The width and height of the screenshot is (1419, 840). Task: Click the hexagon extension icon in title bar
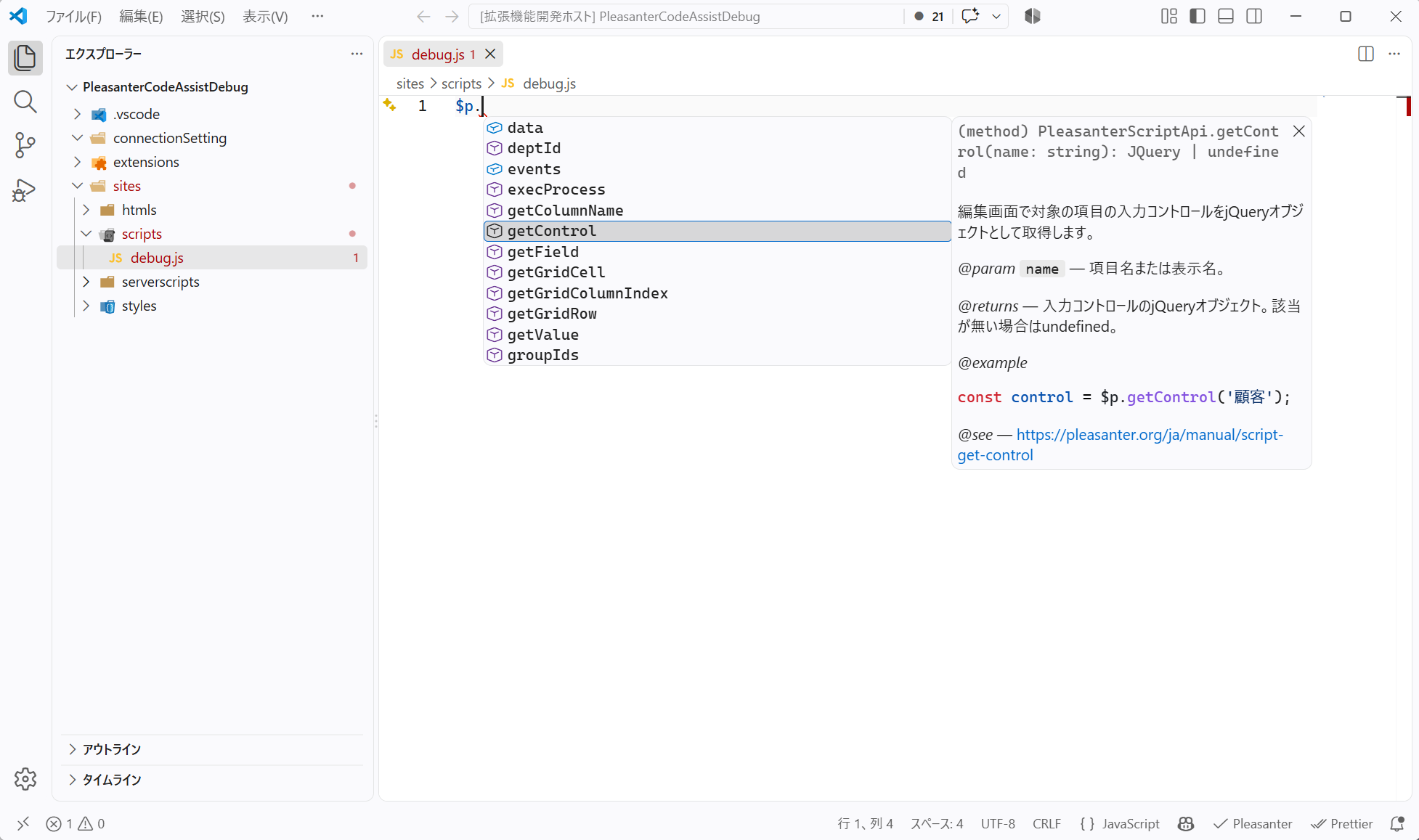point(1033,16)
